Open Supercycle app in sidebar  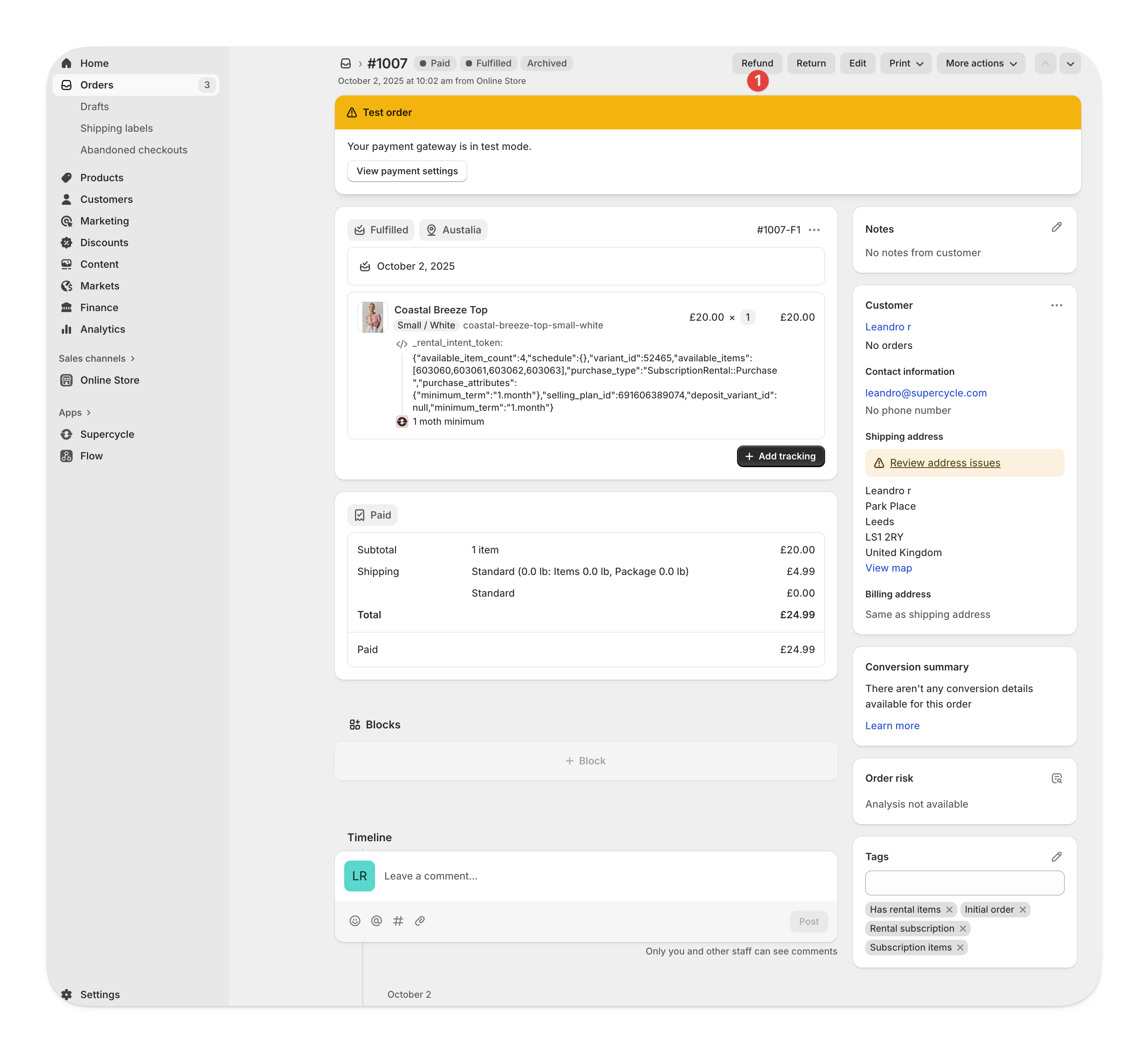(107, 434)
